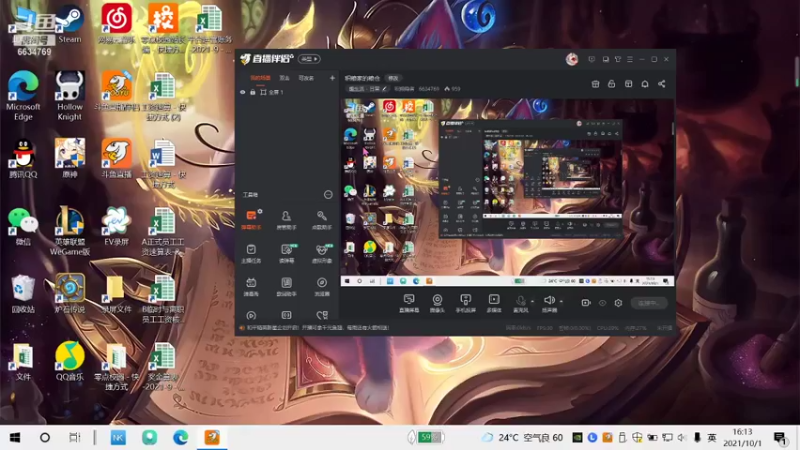Open the TV-shaped tool icon in toolbox
Viewport: 800px width, 450px height.
(x=251, y=286)
